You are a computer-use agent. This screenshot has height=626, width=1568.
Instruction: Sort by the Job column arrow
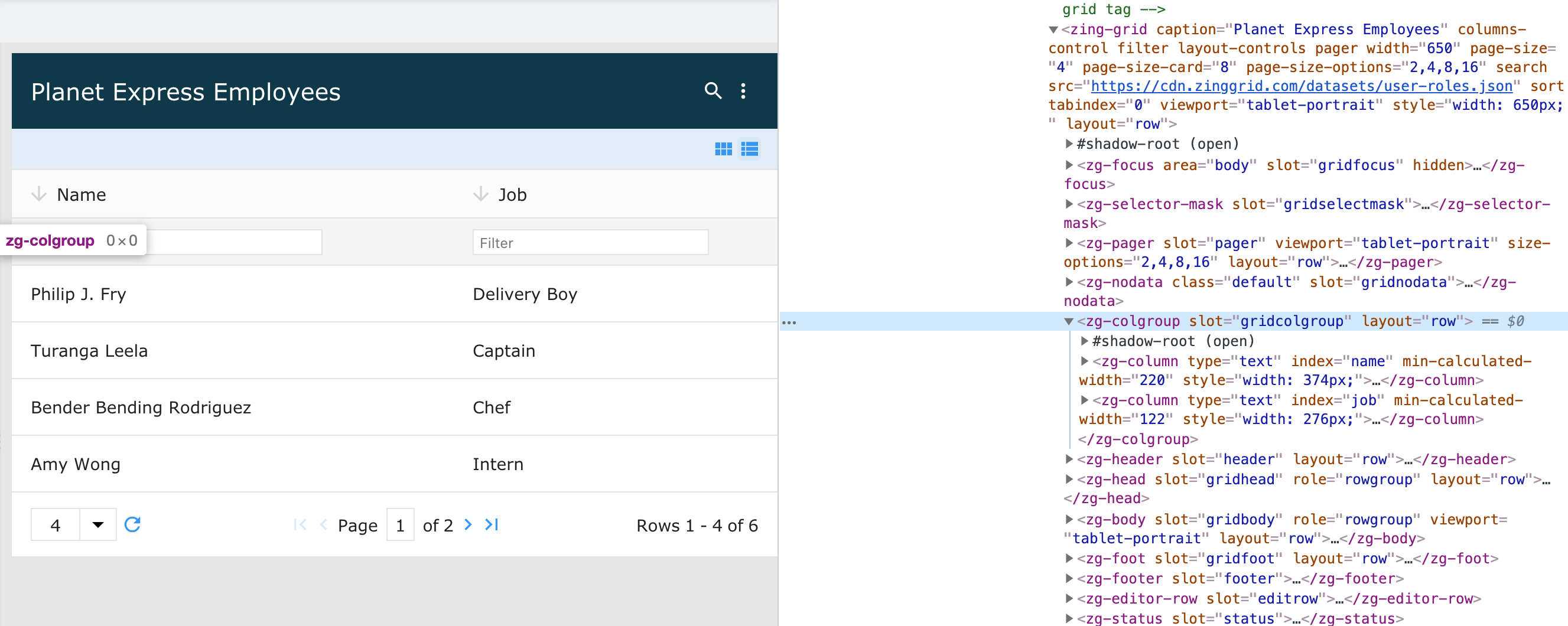coord(481,194)
